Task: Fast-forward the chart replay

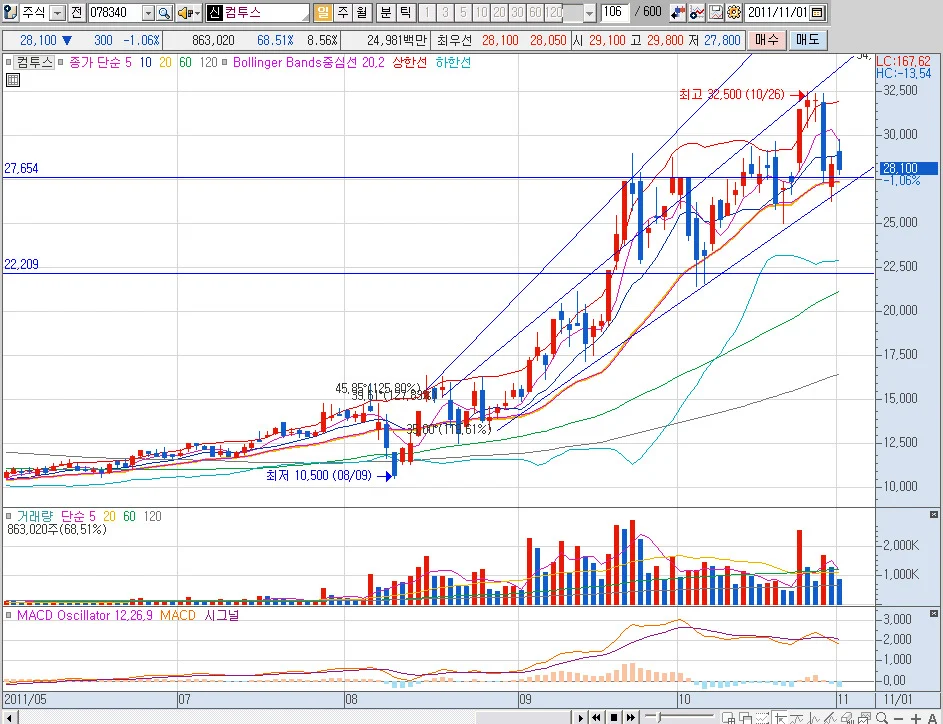Action: tap(630, 717)
